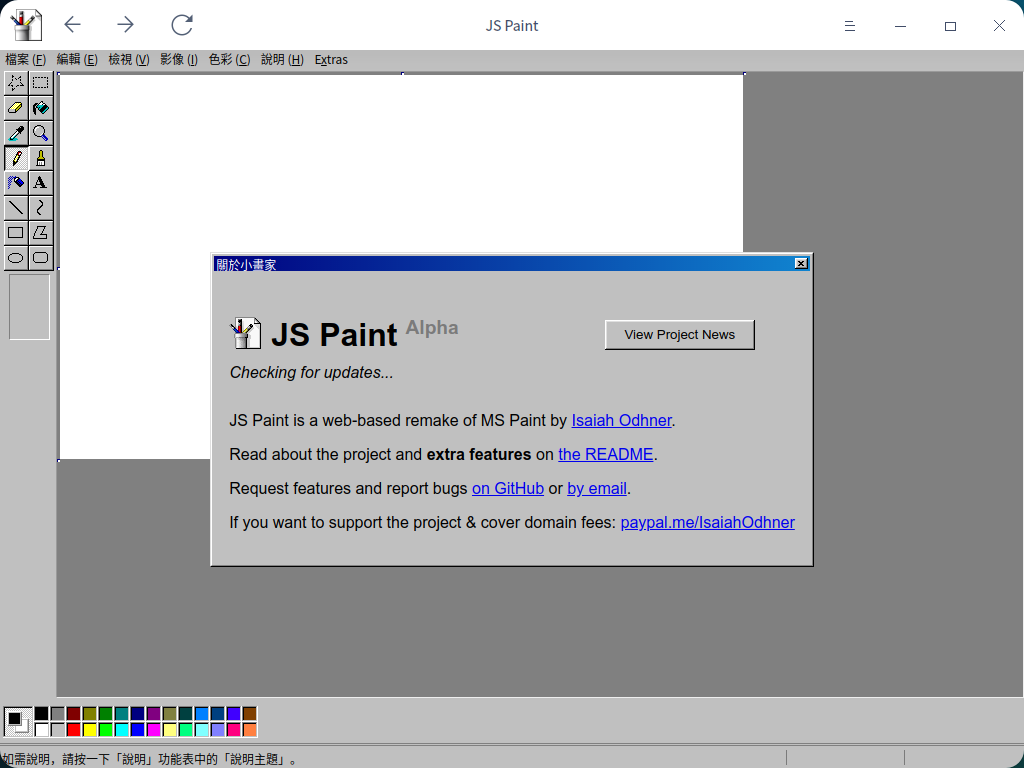This screenshot has width=1024, height=768.
Task: Pick the brown palette swatch
Action: click(x=249, y=713)
